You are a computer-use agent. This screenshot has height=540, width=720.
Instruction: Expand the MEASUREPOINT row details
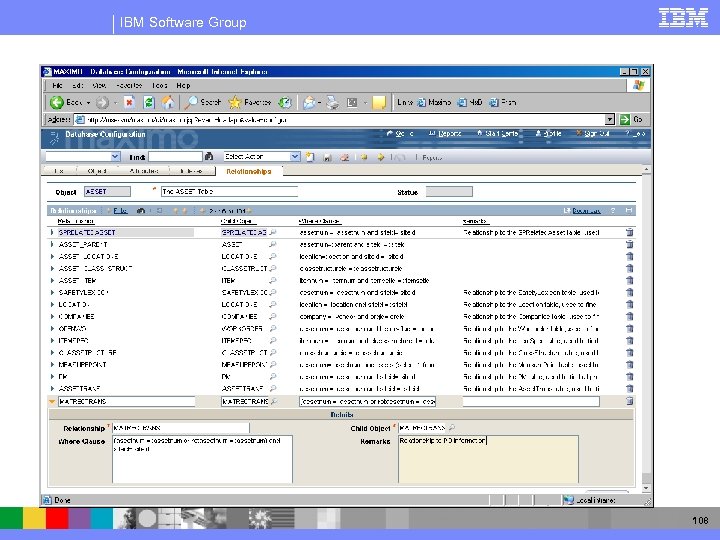coord(52,365)
